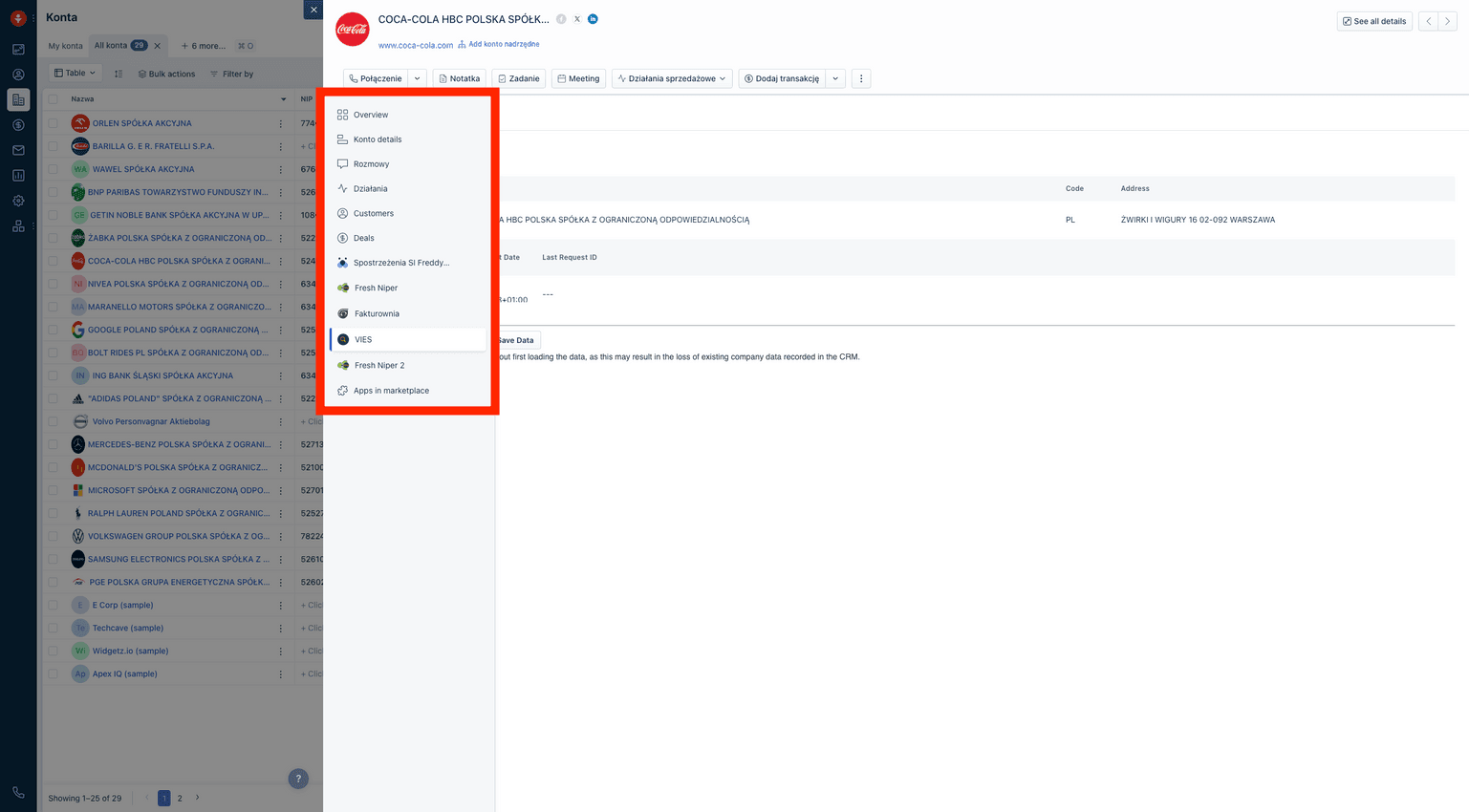Open Fakturownia in the account menu
Image resolution: width=1469 pixels, height=812 pixels.
coord(408,313)
